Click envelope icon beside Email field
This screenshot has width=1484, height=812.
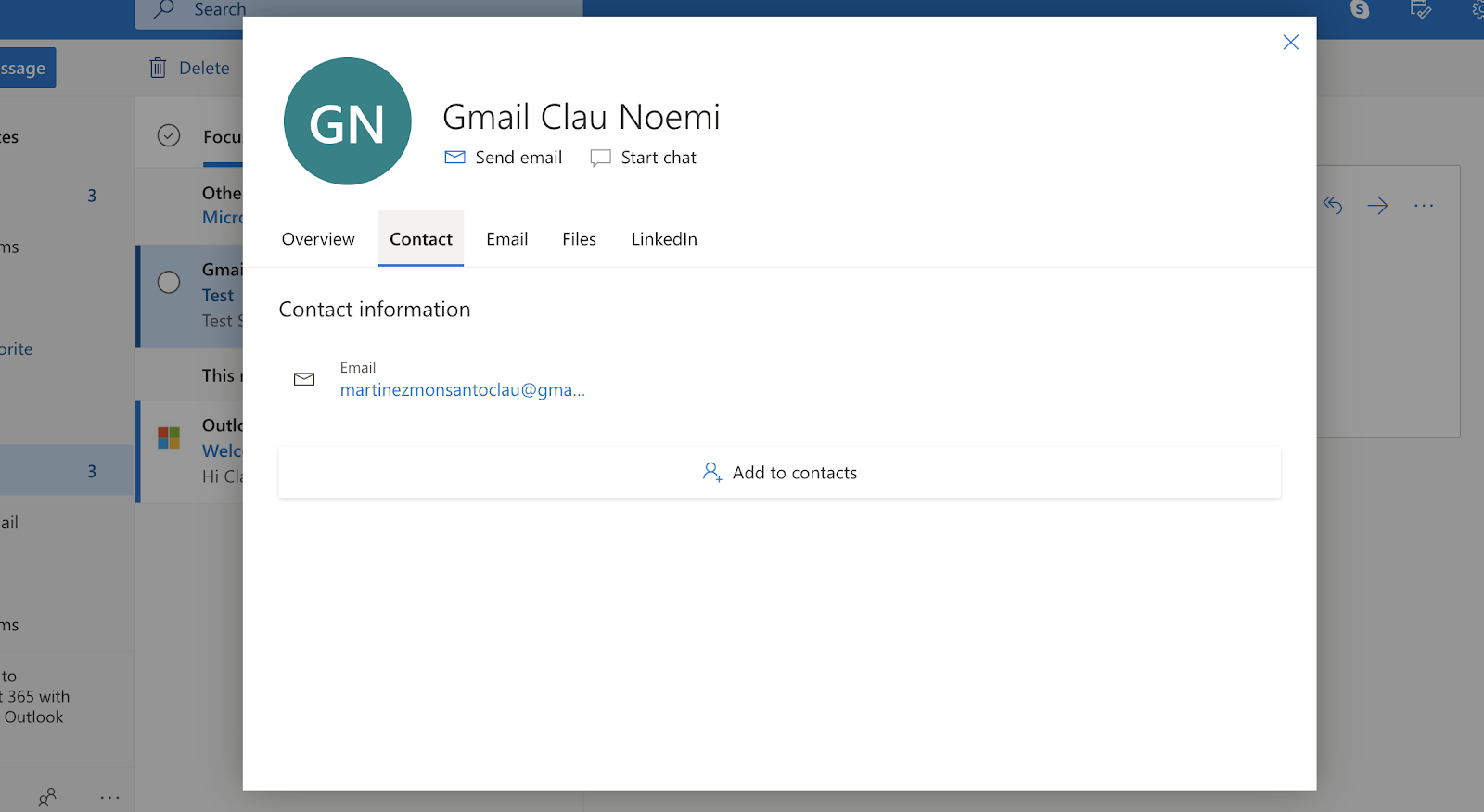(304, 379)
